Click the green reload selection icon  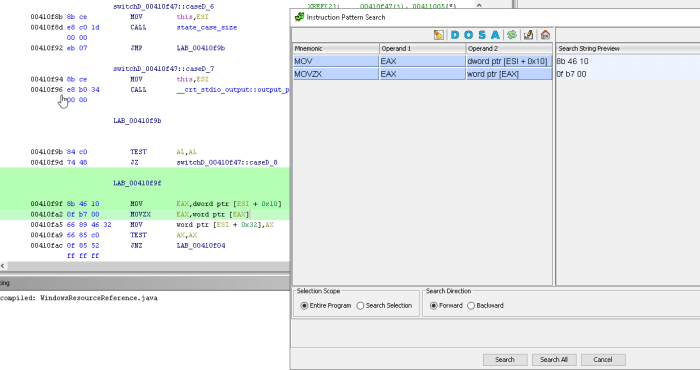[x=512, y=35]
